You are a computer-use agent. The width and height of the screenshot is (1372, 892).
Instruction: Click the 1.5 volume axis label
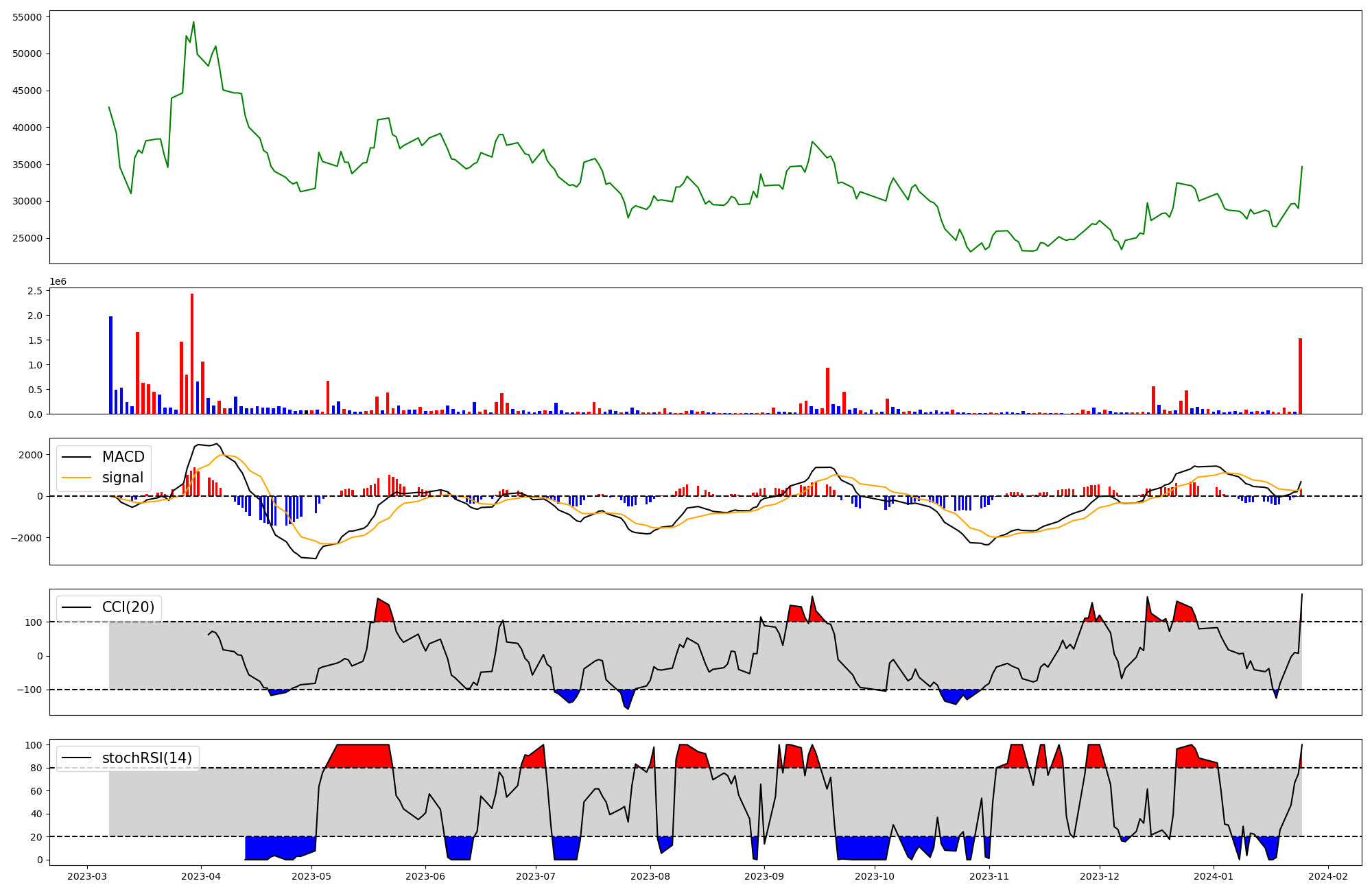[35, 340]
